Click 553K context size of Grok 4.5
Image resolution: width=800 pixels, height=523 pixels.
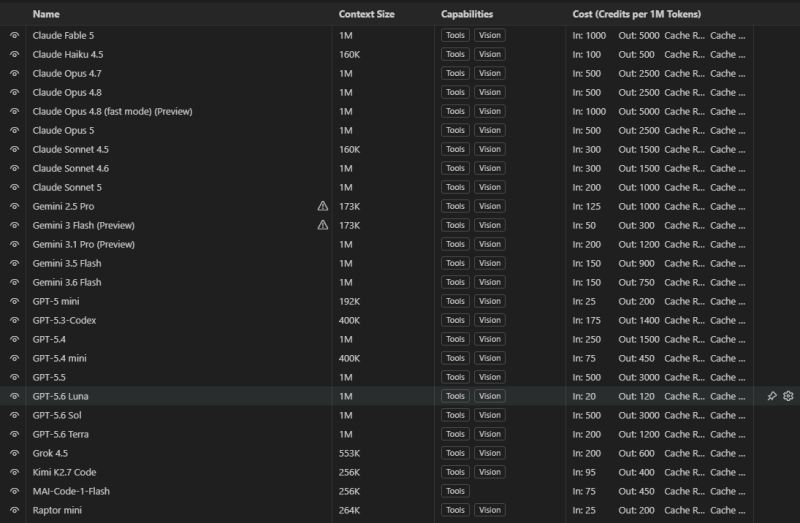[349, 453]
